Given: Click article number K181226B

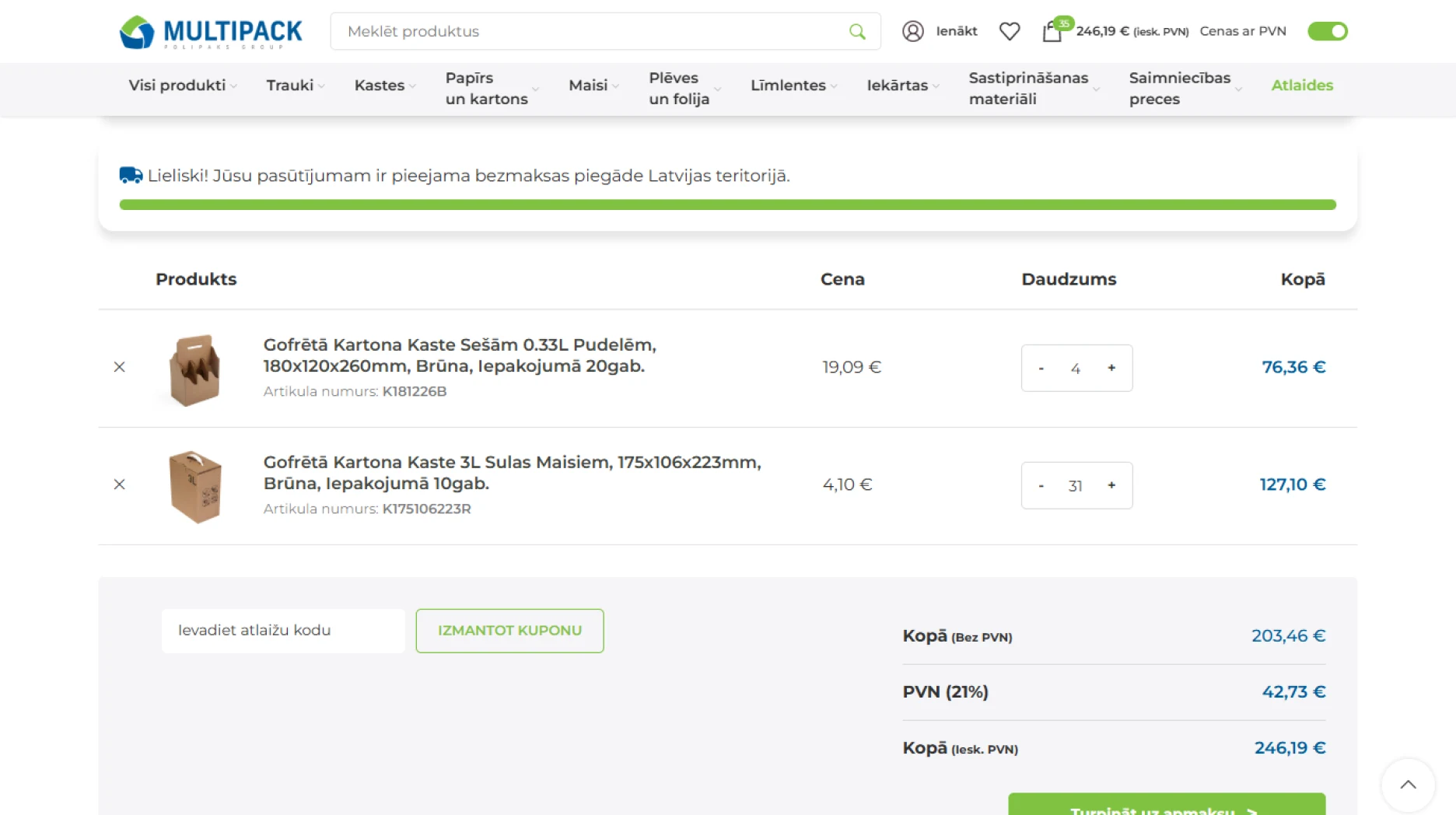Looking at the screenshot, I should pyautogui.click(x=415, y=391).
